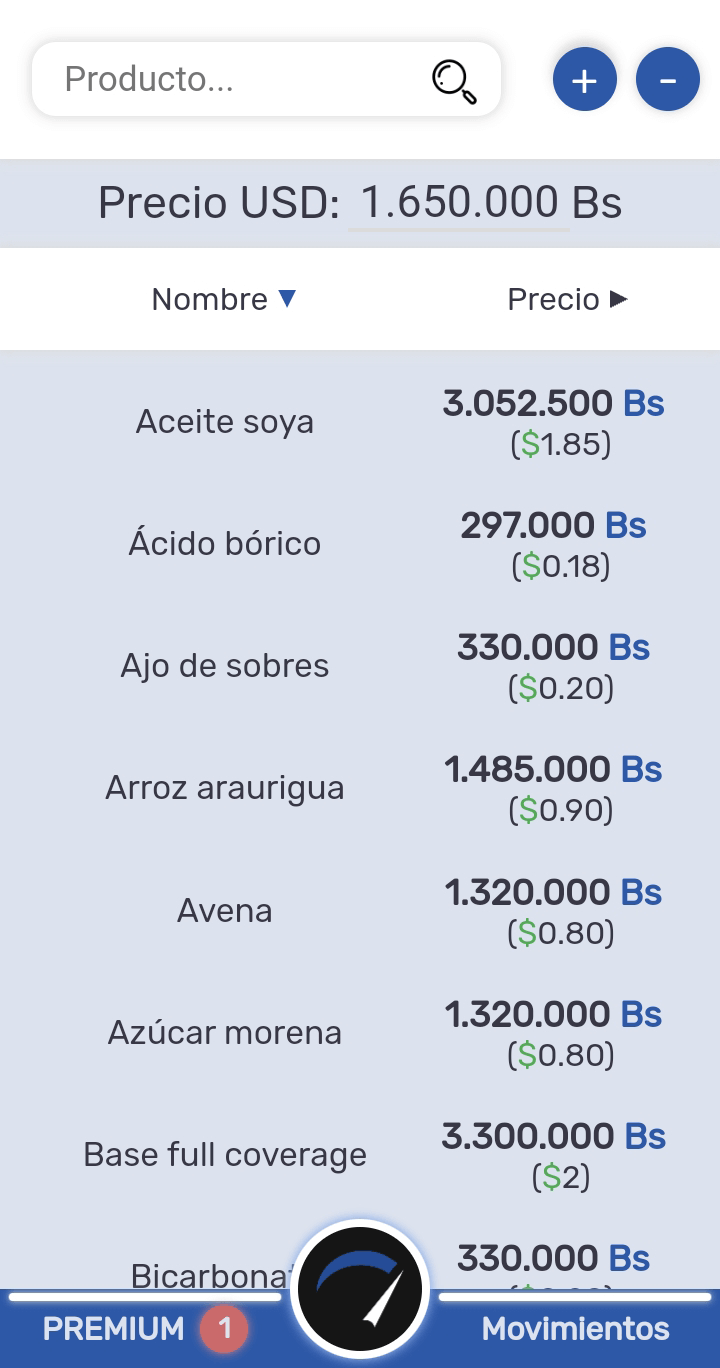This screenshot has height=1368, width=720.
Task: Open the PREMIUM tab
Action: click(114, 1329)
